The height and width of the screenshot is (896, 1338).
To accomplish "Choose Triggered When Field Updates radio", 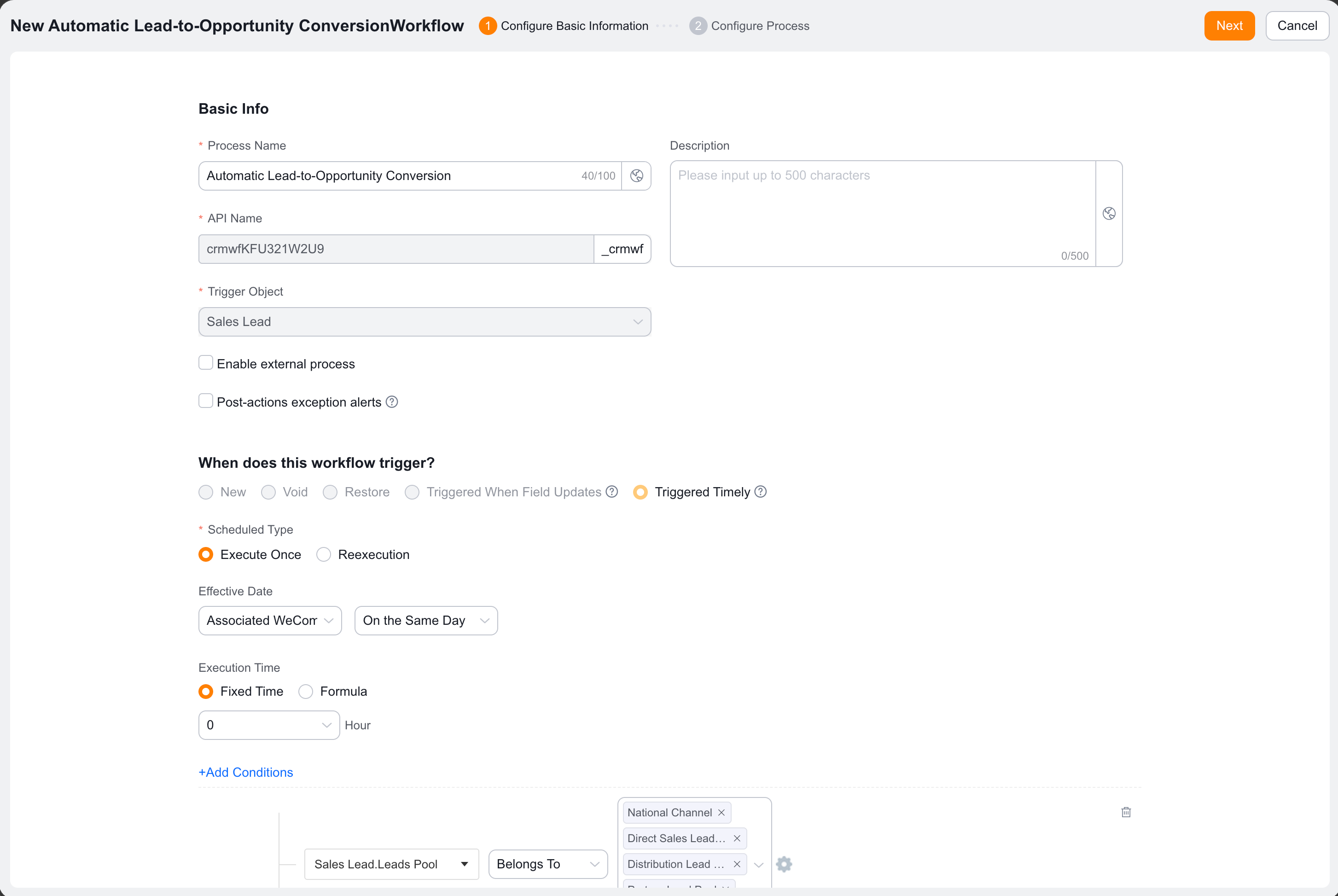I will coord(412,492).
